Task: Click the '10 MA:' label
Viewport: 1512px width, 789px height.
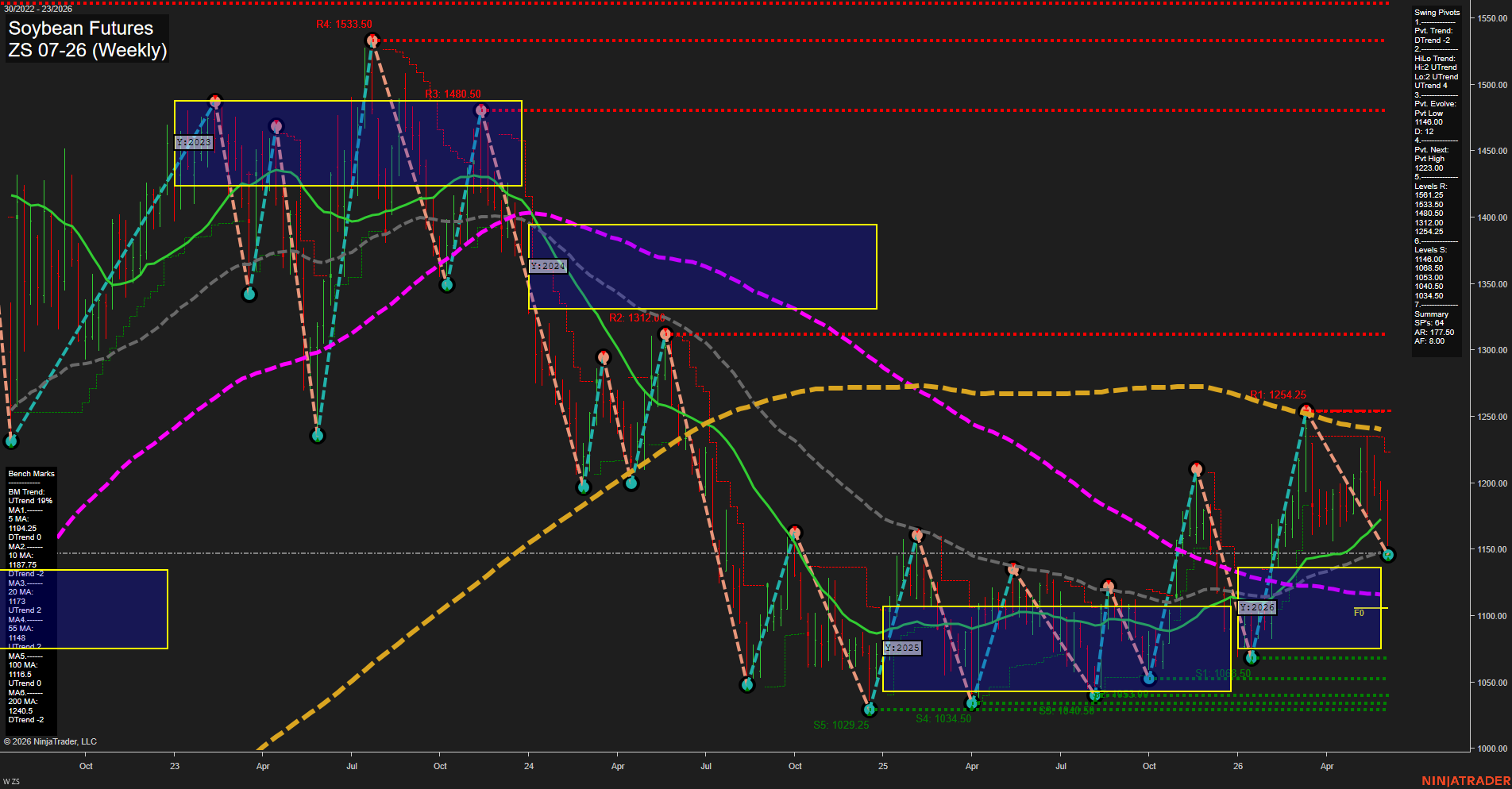Action: click(21, 556)
